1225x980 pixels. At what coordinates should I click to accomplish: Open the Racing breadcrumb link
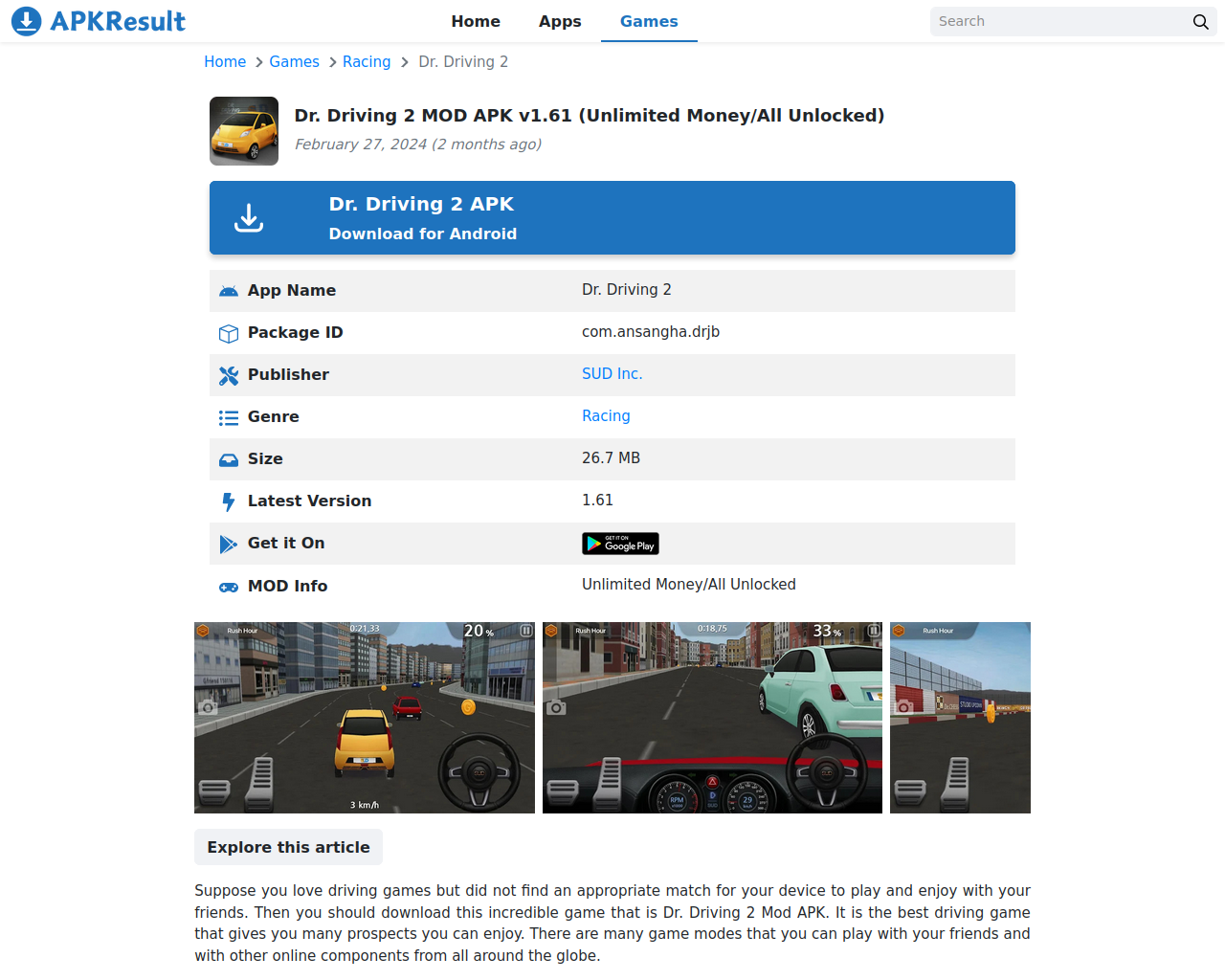tap(367, 61)
